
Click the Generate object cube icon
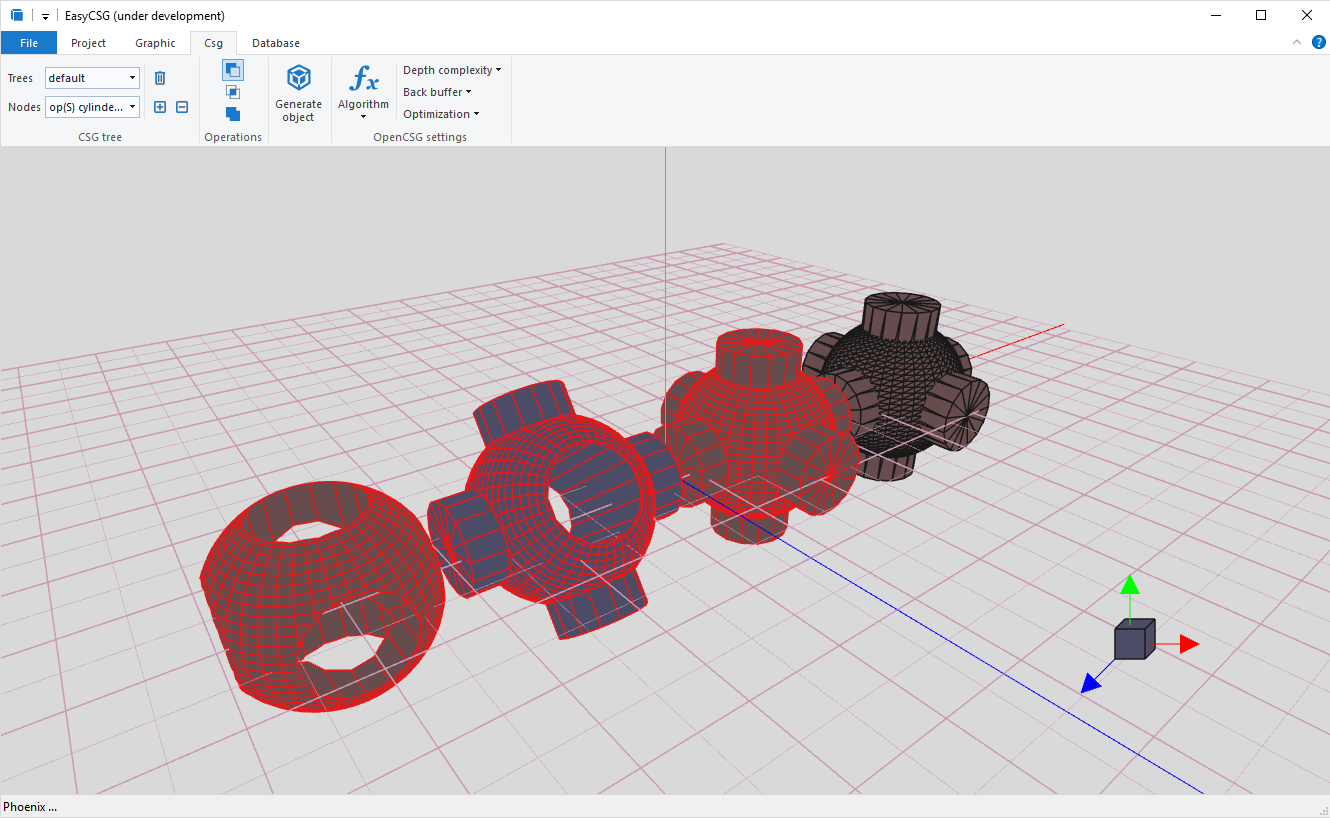pos(299,78)
